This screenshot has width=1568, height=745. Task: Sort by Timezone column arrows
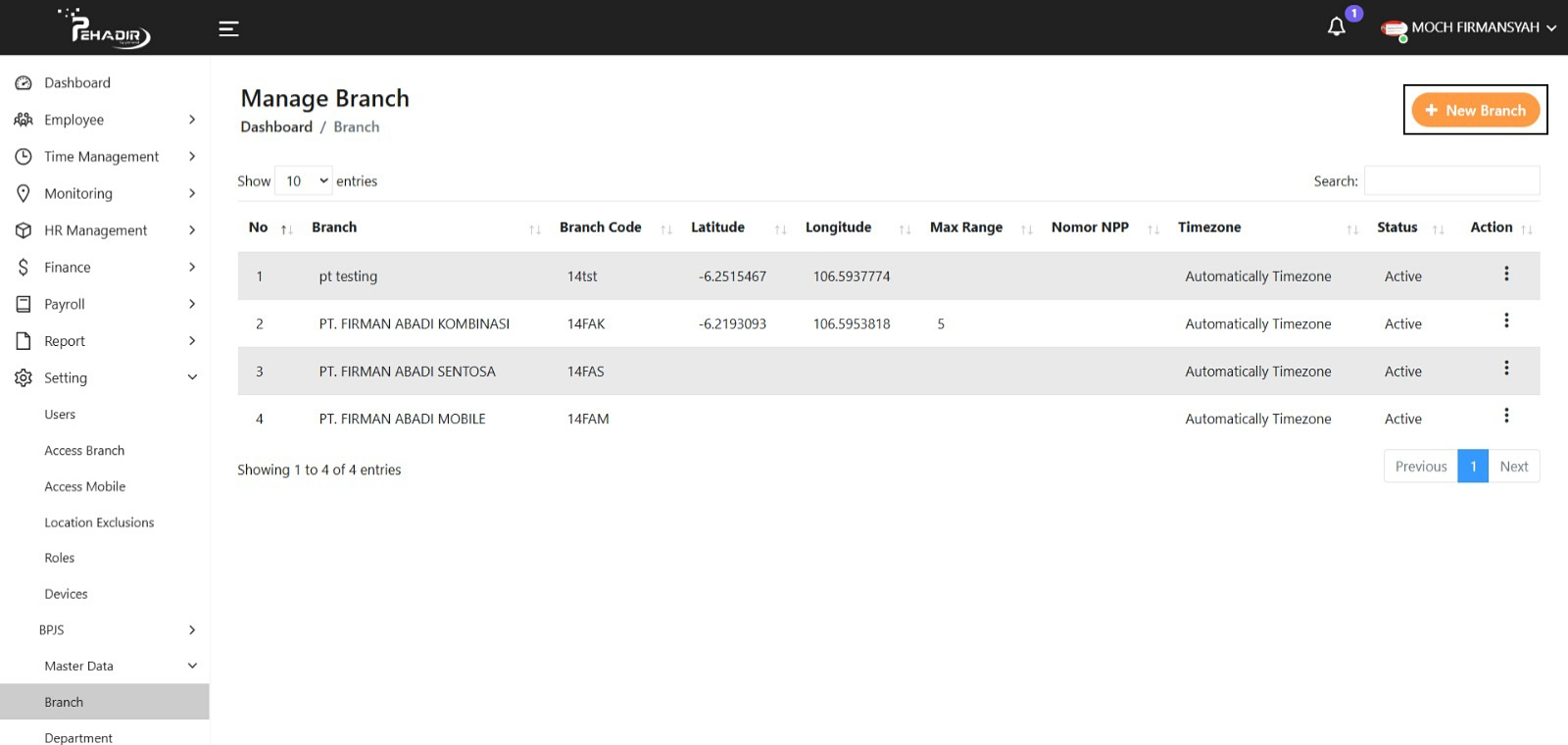1352,229
